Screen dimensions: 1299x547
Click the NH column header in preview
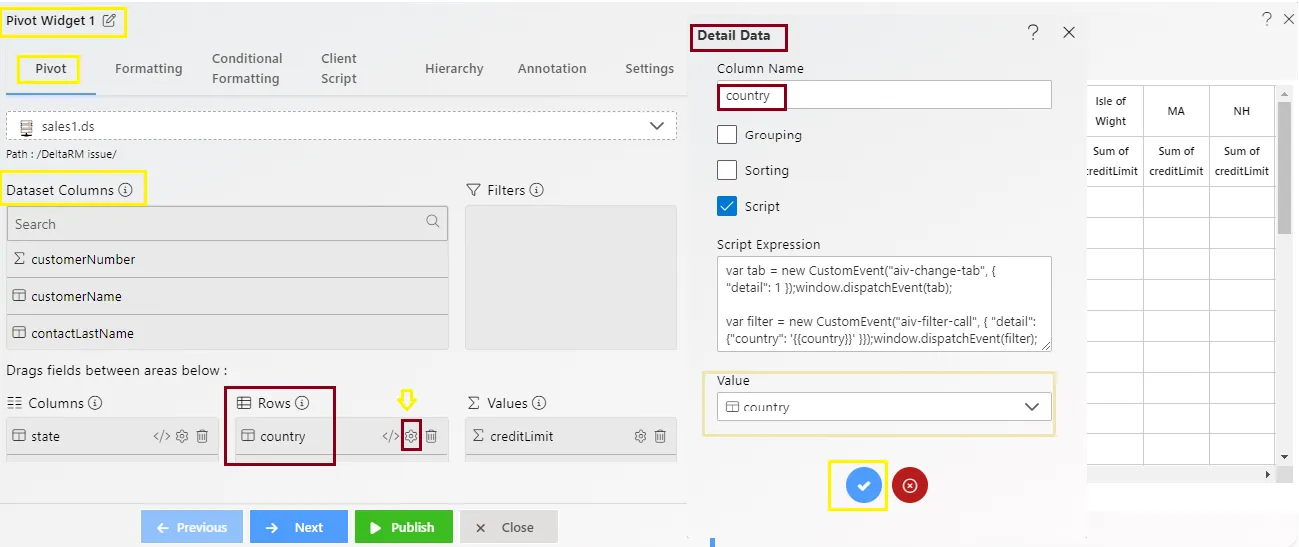point(1241,111)
